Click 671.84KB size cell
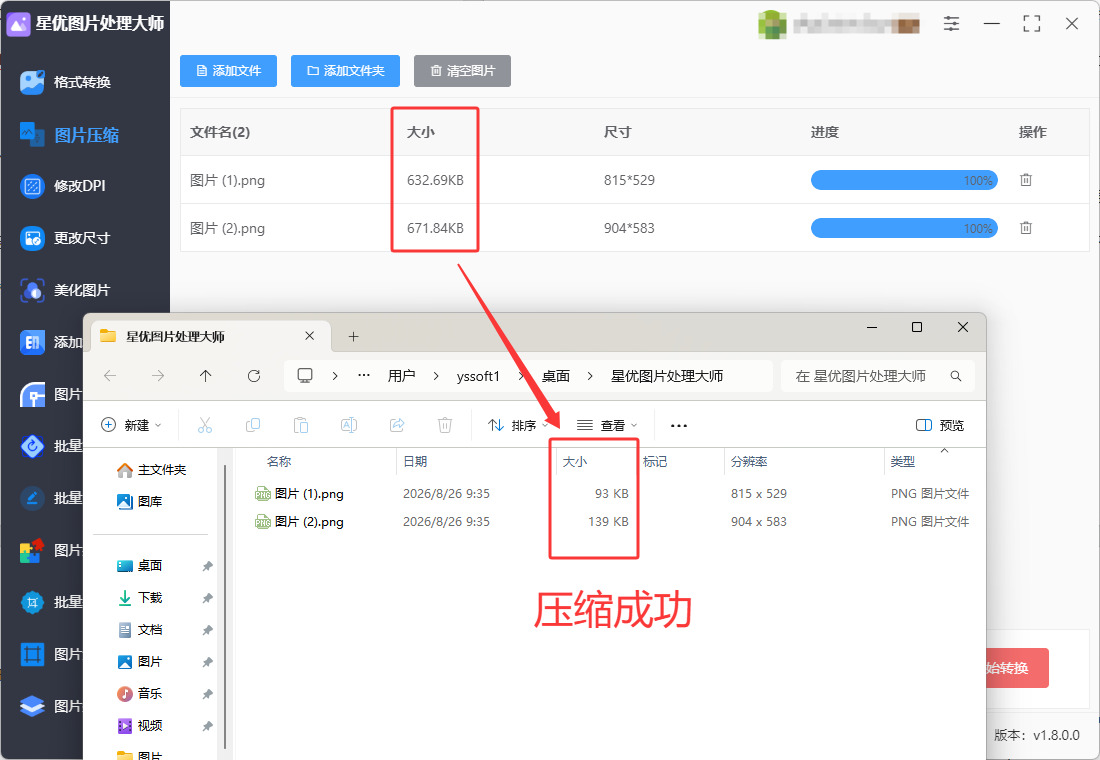Image resolution: width=1100 pixels, height=760 pixels. point(435,228)
